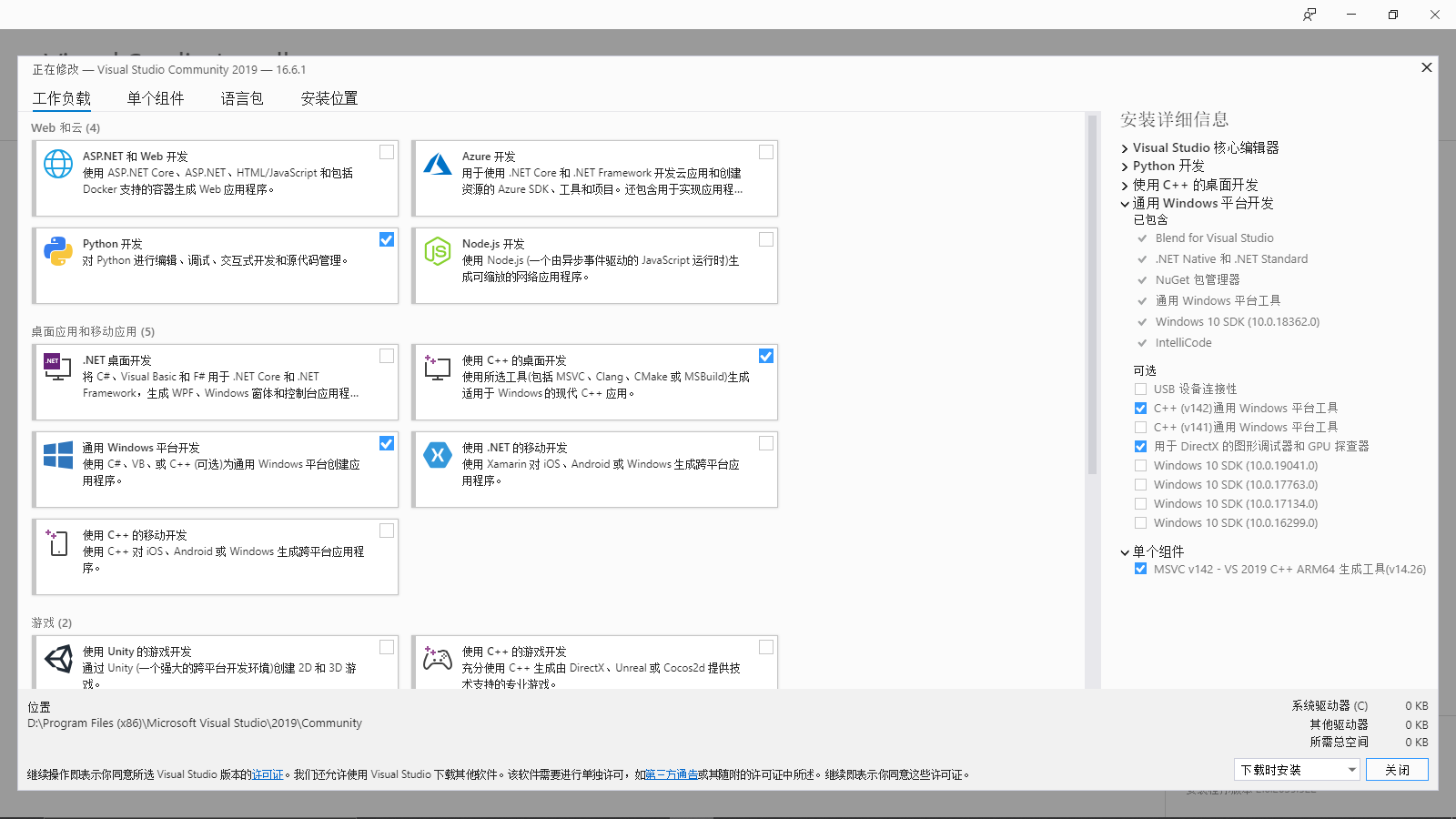Click the C++ mobile development phone icon

point(57,542)
